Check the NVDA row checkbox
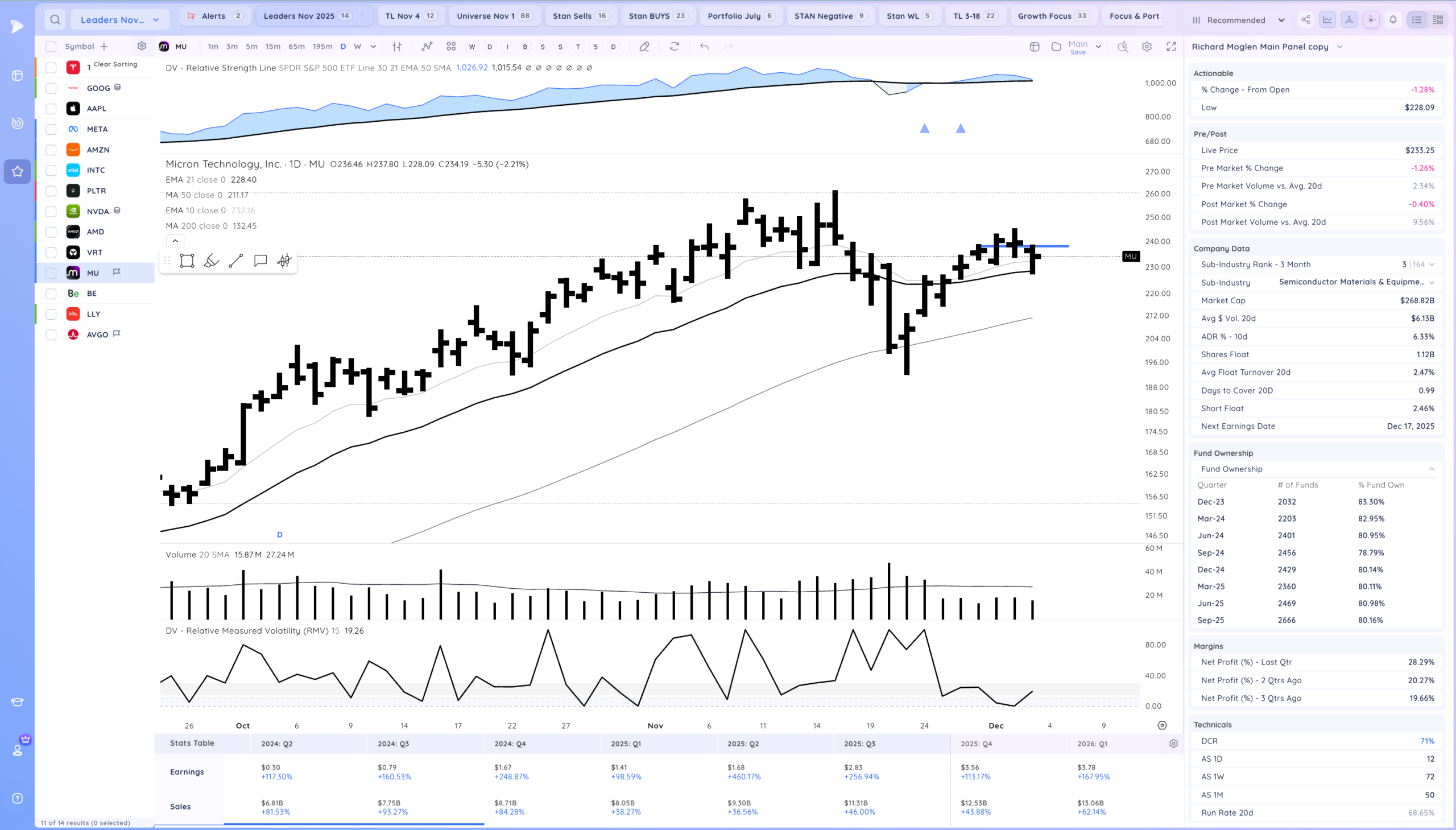Screen dimensions: 1456x830 (x=51, y=212)
